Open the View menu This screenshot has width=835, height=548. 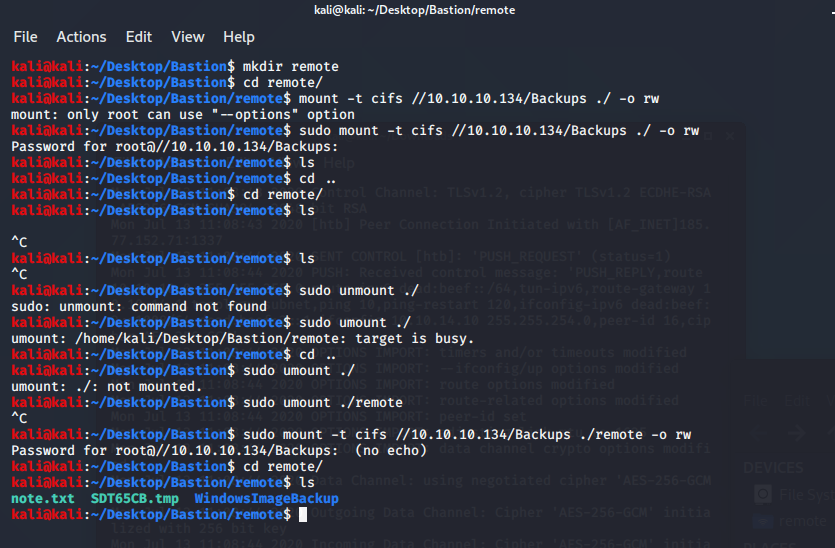tap(187, 37)
